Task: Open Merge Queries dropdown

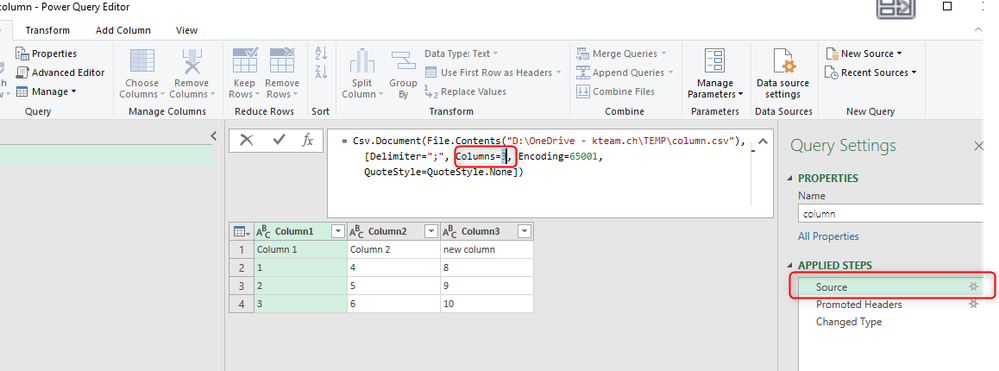Action: [x=621, y=54]
